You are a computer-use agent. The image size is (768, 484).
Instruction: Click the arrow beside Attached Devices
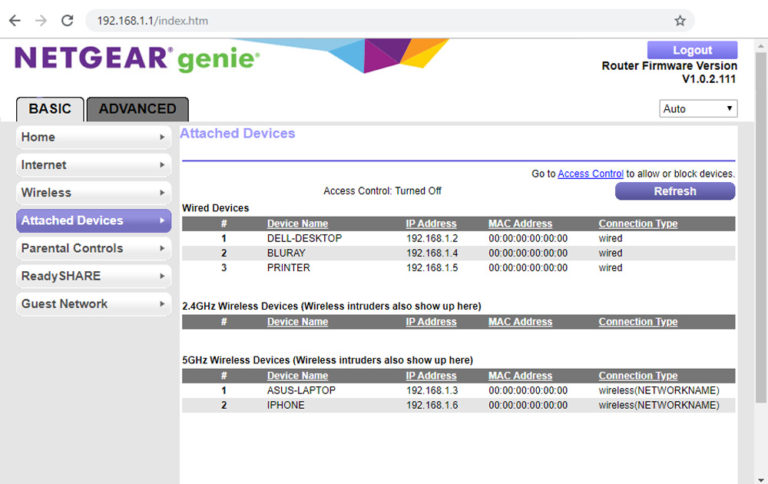coord(162,220)
